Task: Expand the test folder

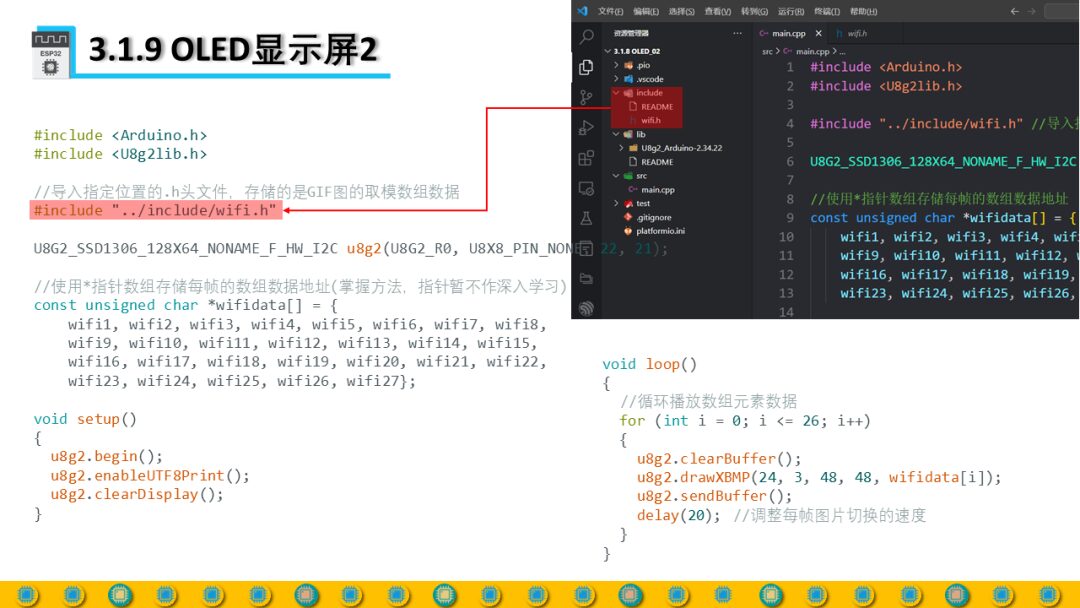Action: click(616, 203)
